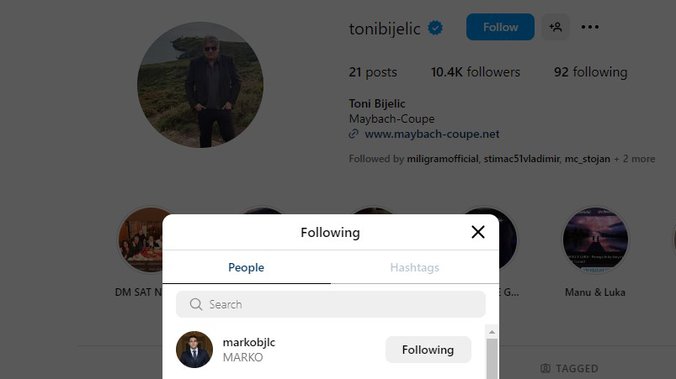
Task: Open the DM SAT story highlight
Action: pos(145,240)
